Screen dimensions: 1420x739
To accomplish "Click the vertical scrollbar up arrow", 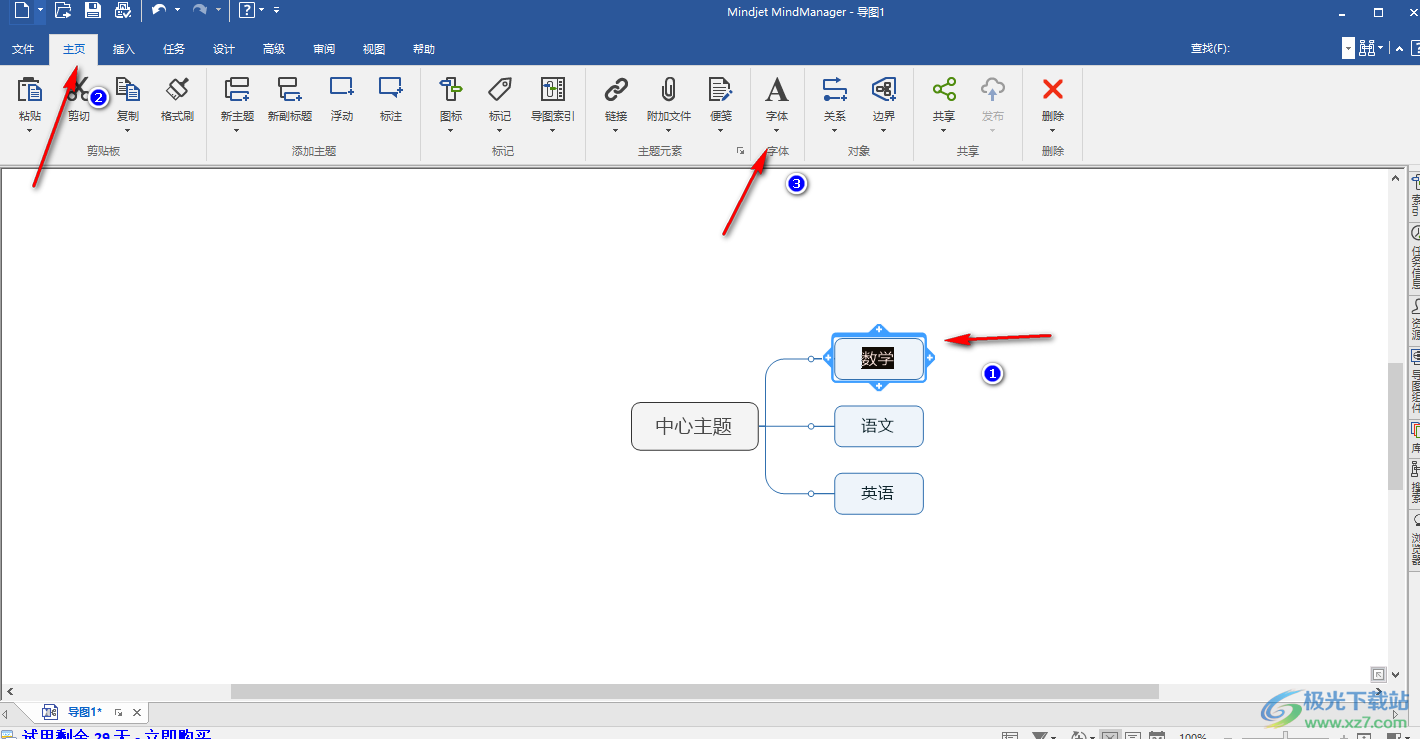I will click(1396, 178).
